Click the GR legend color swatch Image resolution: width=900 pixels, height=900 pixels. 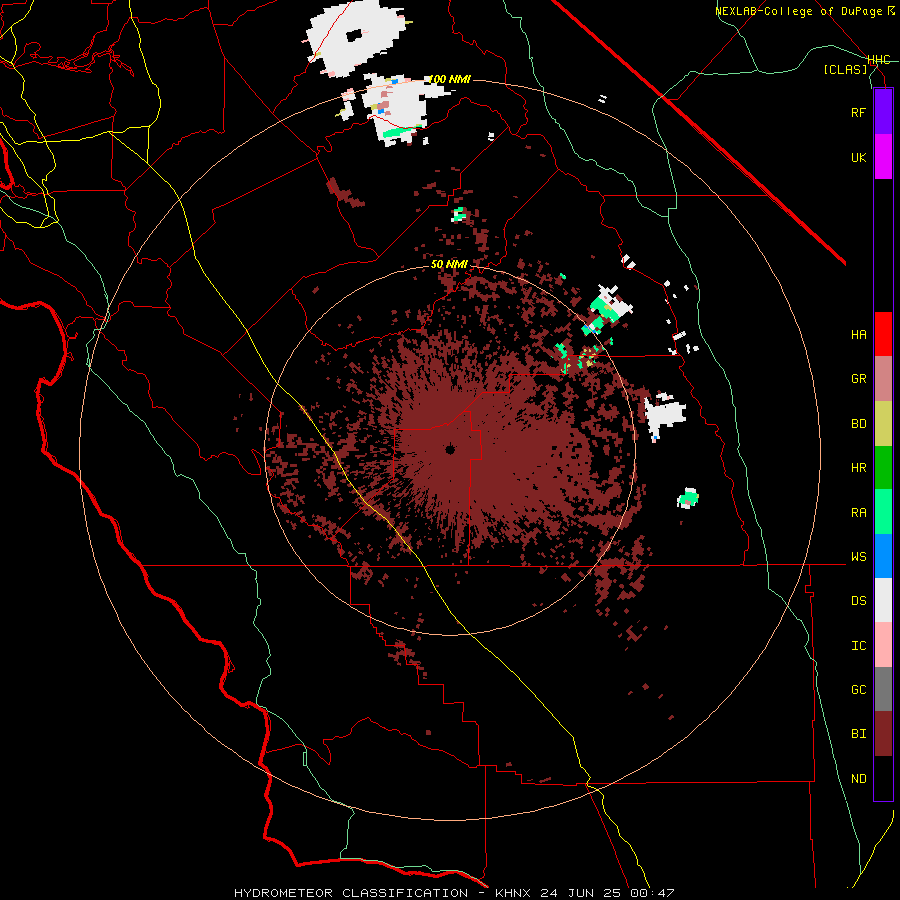(x=883, y=379)
